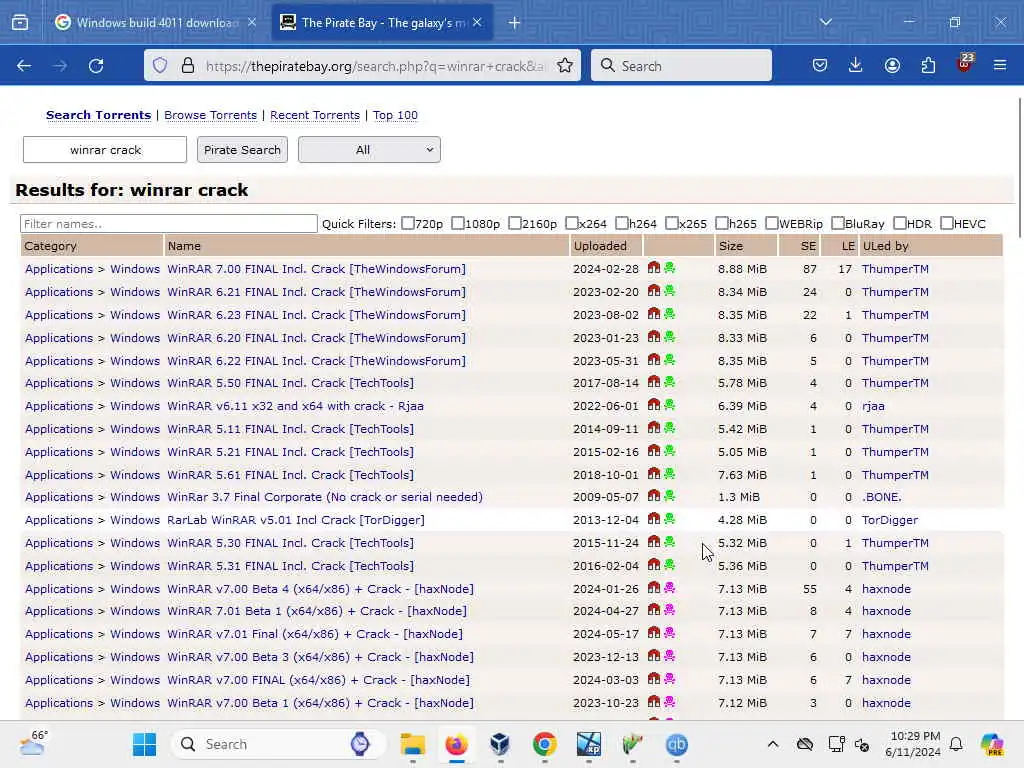This screenshot has height=768, width=1024.
Task: Check the x265 quick filter
Action: click(671, 223)
